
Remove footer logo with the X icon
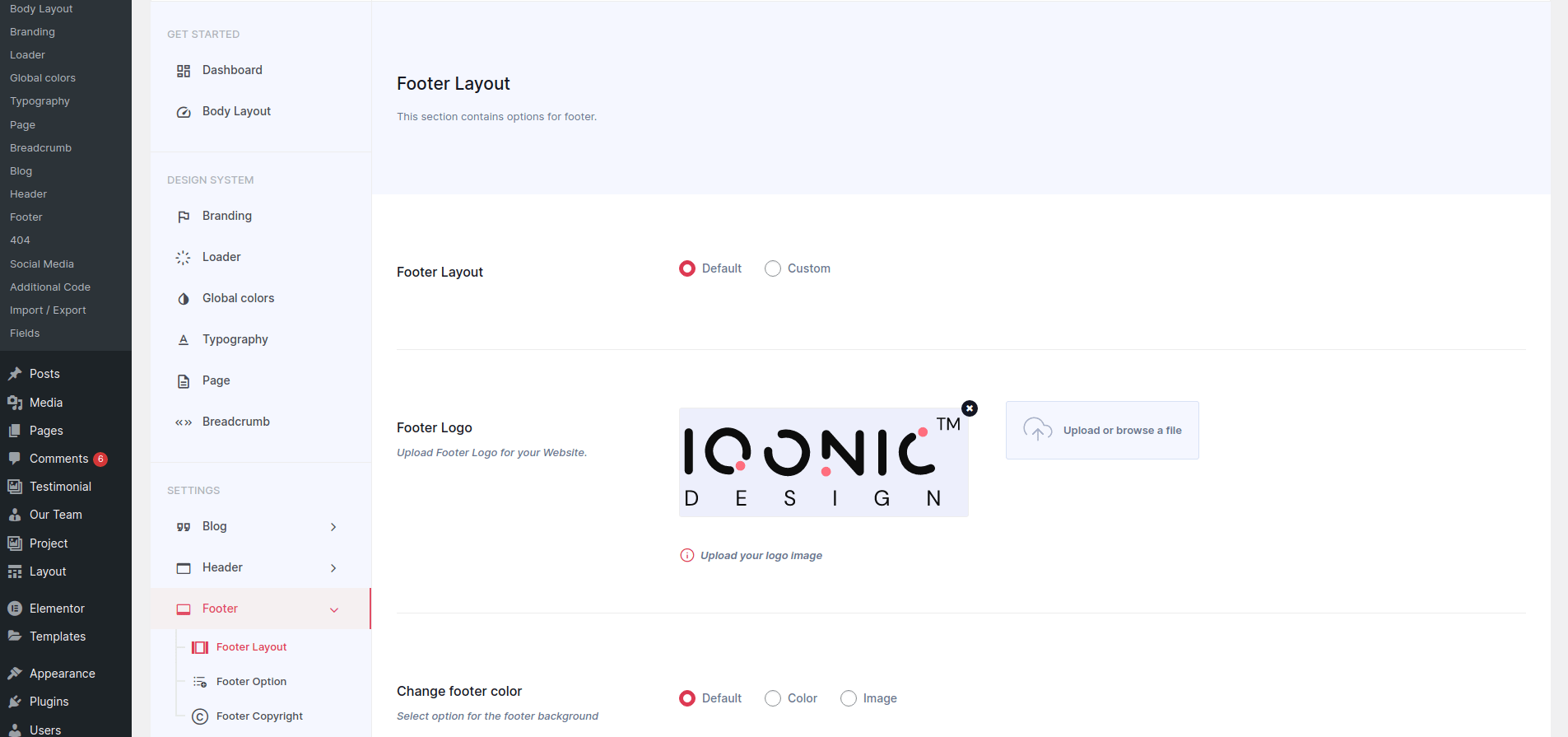coord(970,408)
